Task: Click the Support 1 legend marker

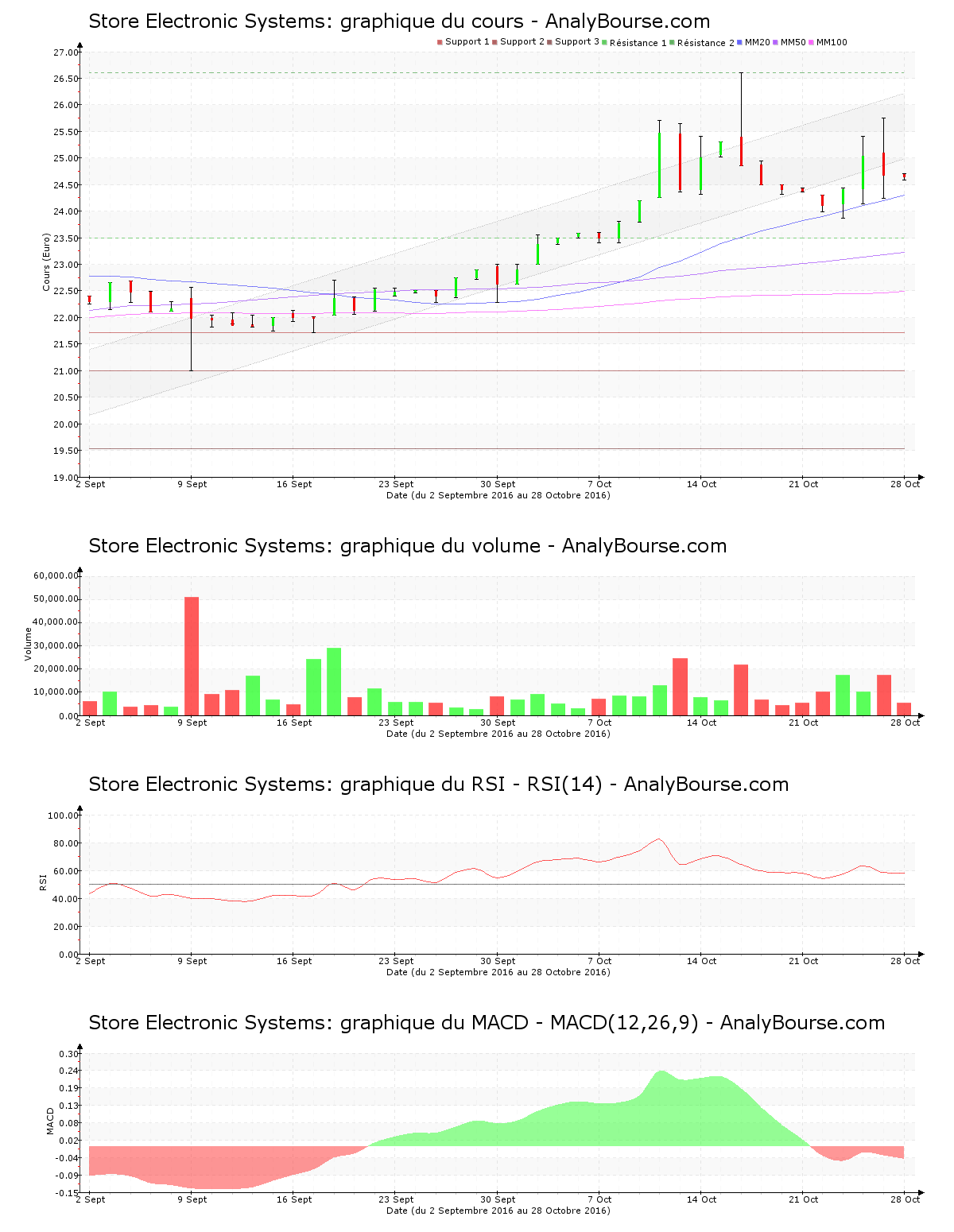Action: pos(440,42)
